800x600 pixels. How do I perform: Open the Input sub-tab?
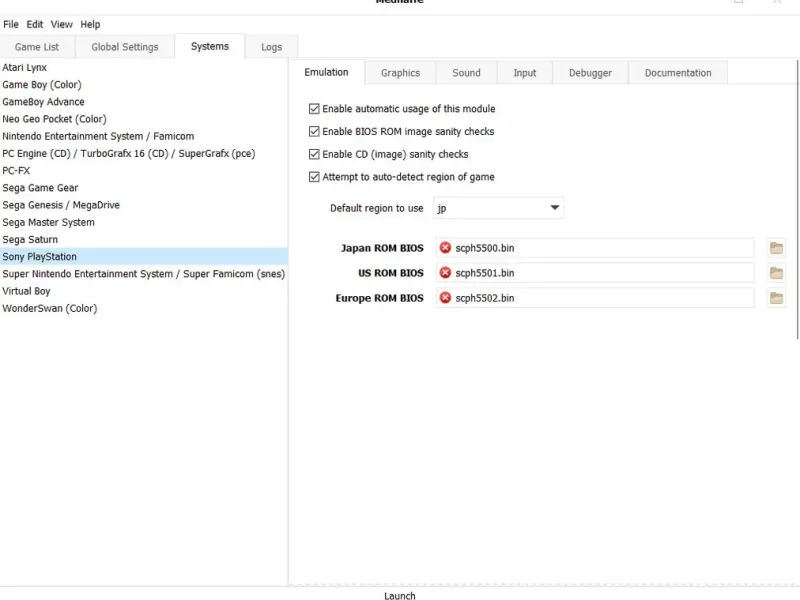click(524, 73)
